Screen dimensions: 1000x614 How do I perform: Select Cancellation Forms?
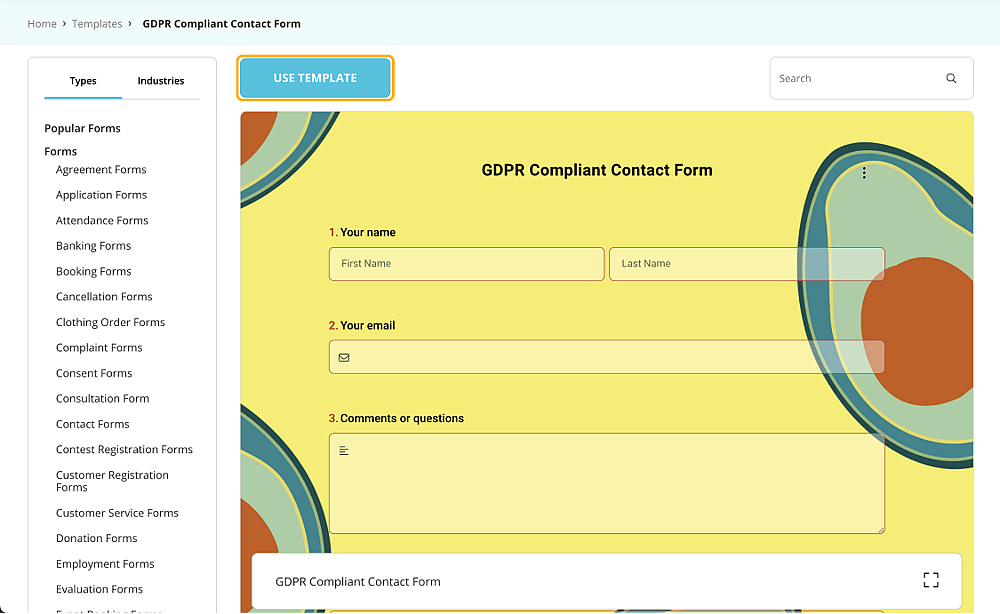click(x=104, y=296)
